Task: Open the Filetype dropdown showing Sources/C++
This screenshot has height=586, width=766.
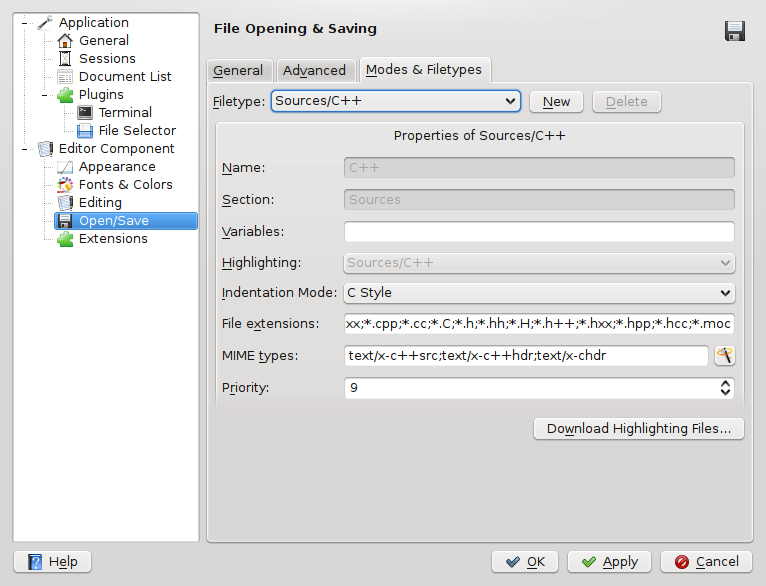Action: coord(396,101)
